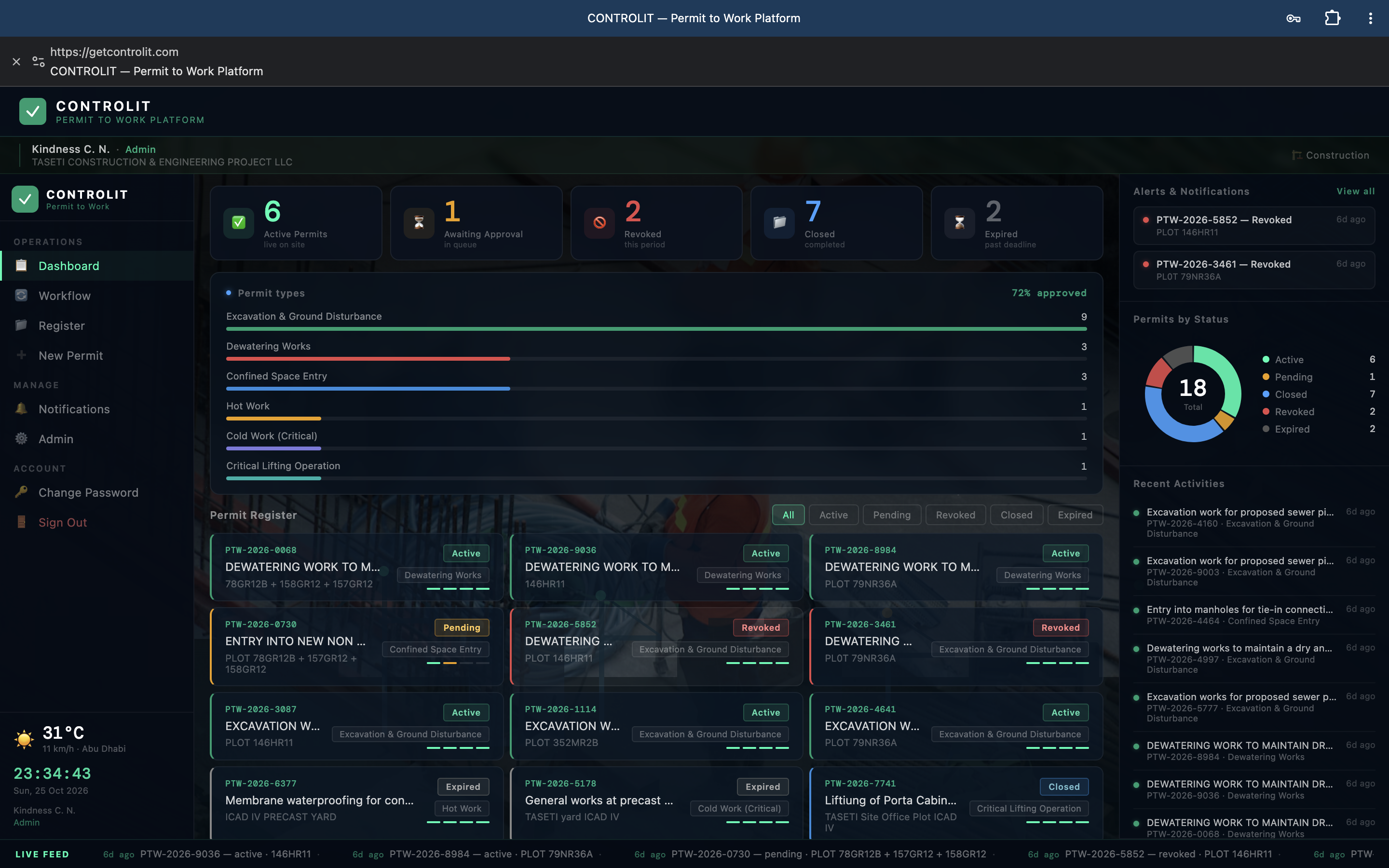Click the password key icon in title bar
The image size is (1389, 868).
pos(1293,18)
